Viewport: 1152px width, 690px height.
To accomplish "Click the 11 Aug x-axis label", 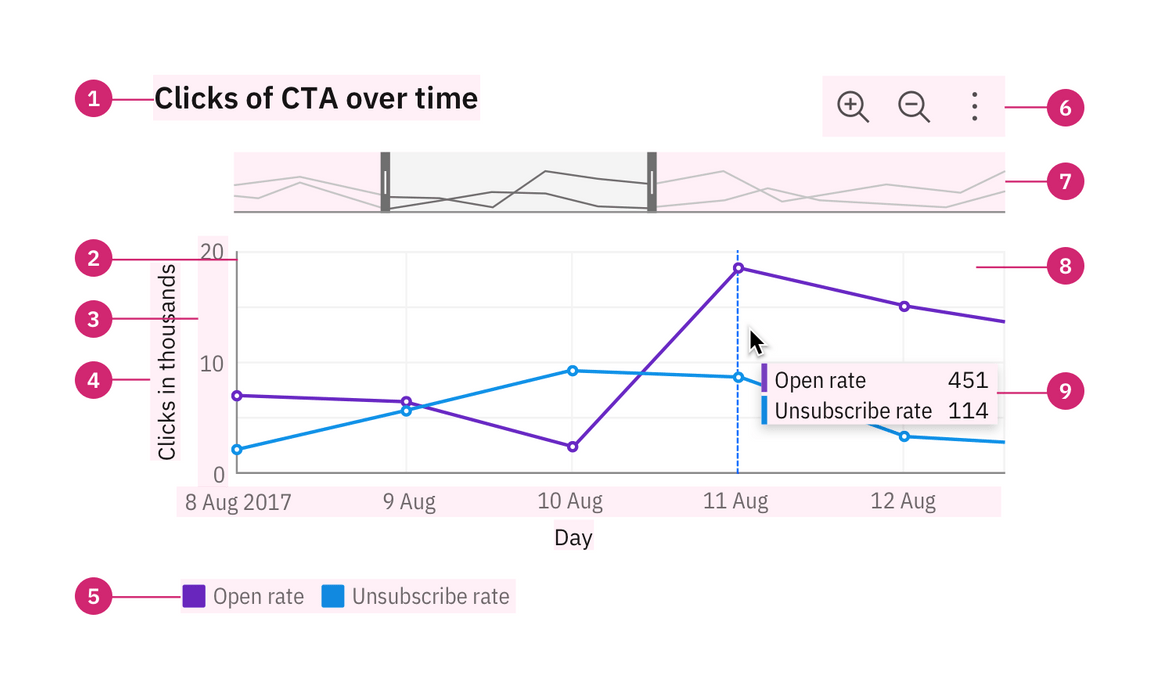I will (x=736, y=501).
